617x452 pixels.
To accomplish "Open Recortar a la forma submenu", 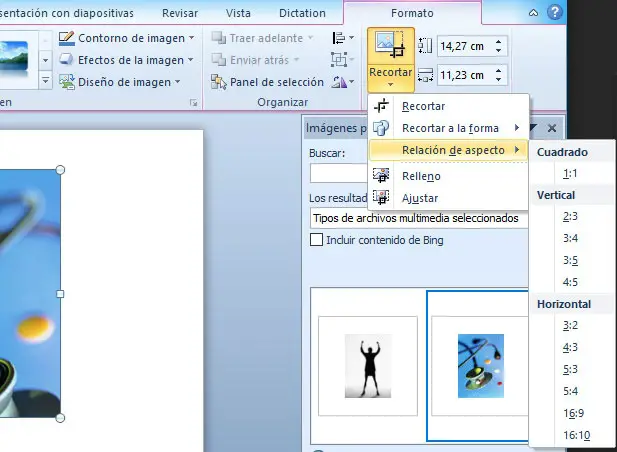I will pos(448,128).
